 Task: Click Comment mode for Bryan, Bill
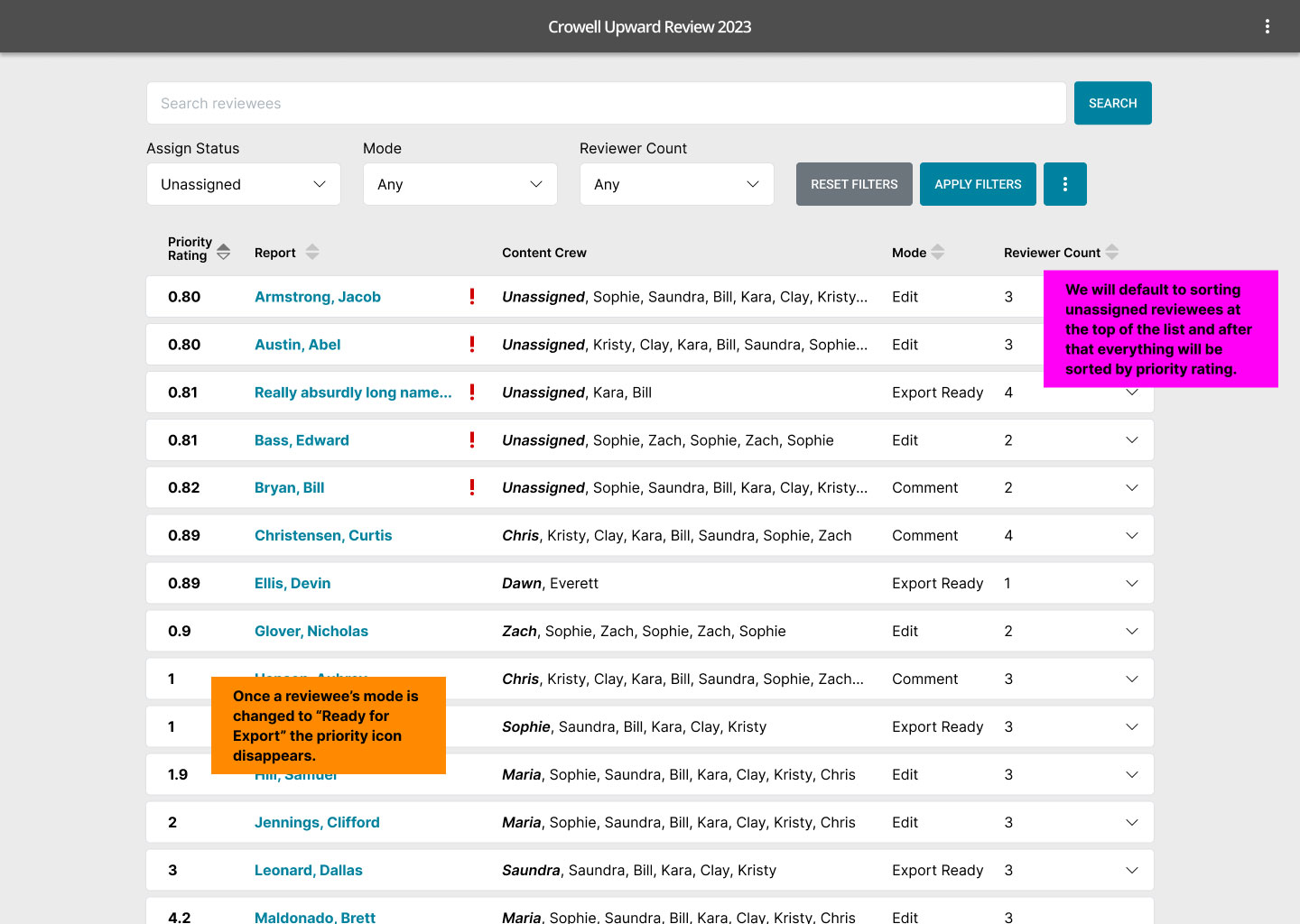point(924,487)
